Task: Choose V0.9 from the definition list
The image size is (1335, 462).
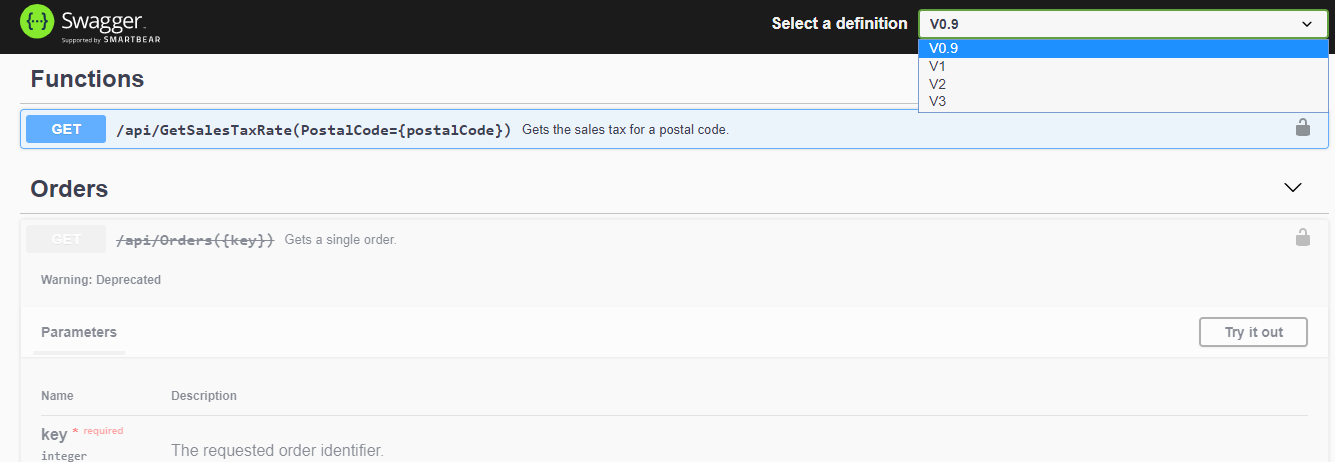Action: tap(1123, 49)
